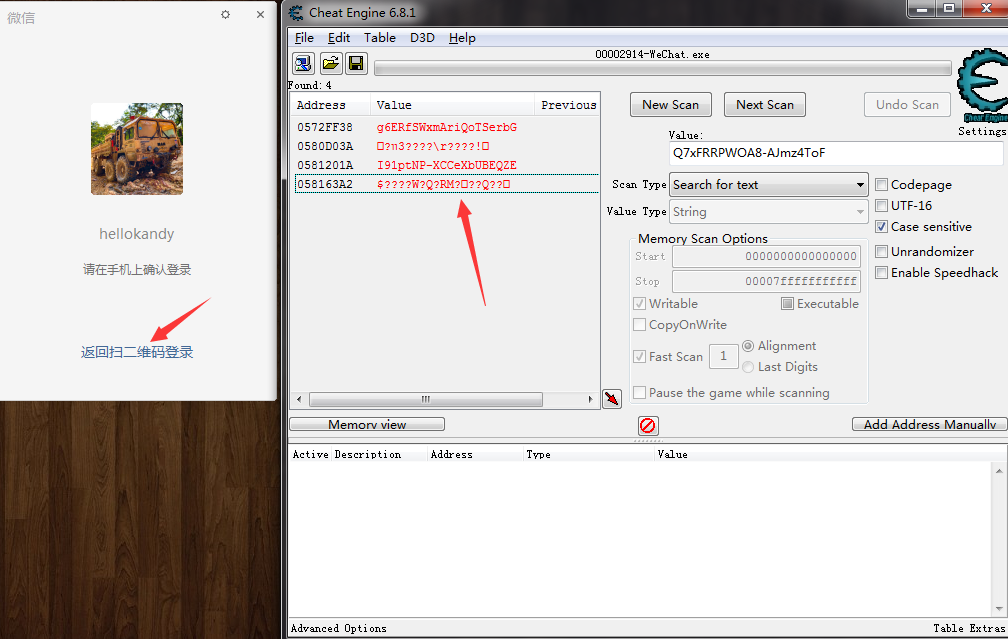1008x639 pixels.
Task: Select the Alignment radio button
Action: (748, 346)
